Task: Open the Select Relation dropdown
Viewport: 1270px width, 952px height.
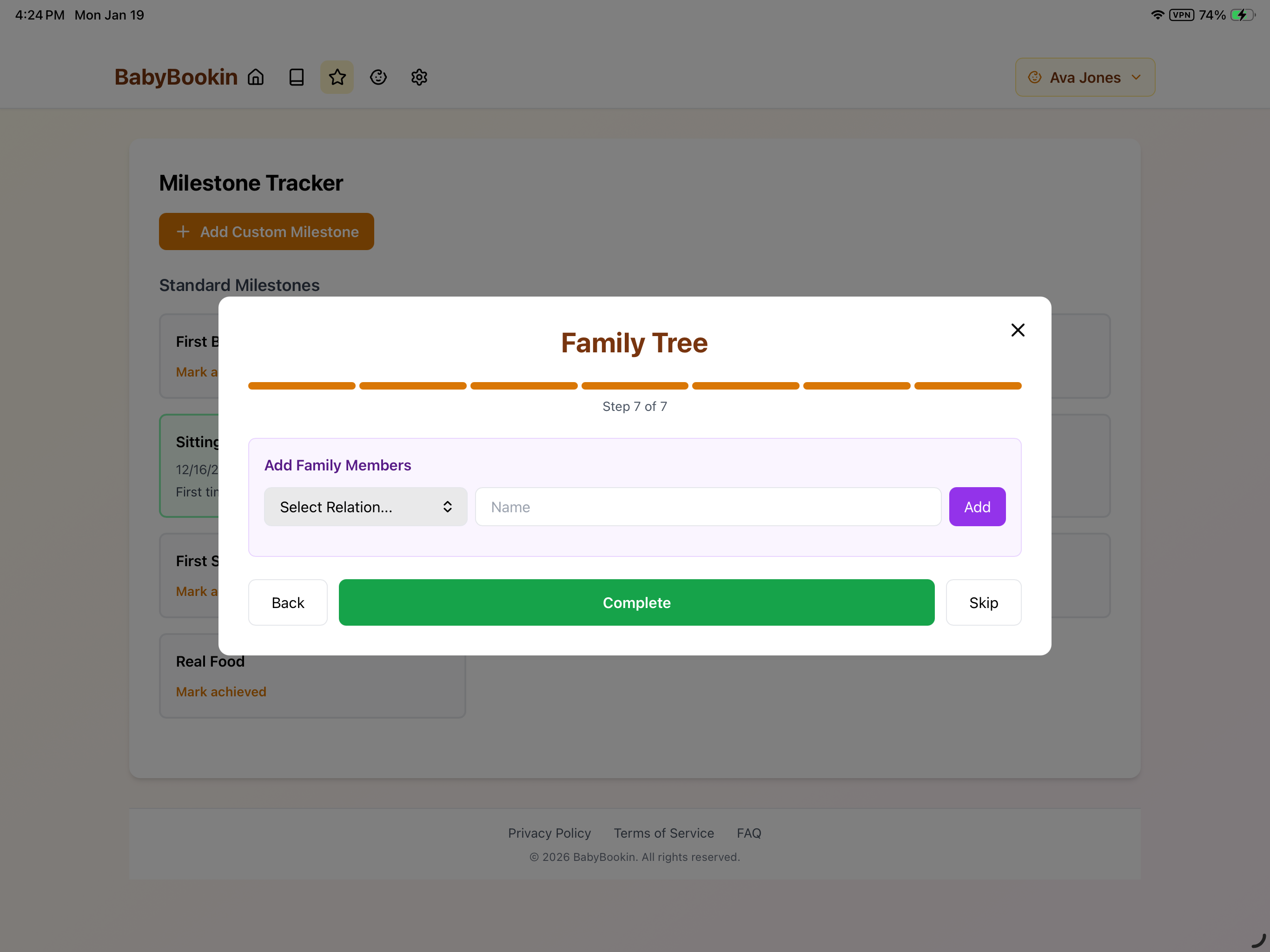Action: pos(365,506)
